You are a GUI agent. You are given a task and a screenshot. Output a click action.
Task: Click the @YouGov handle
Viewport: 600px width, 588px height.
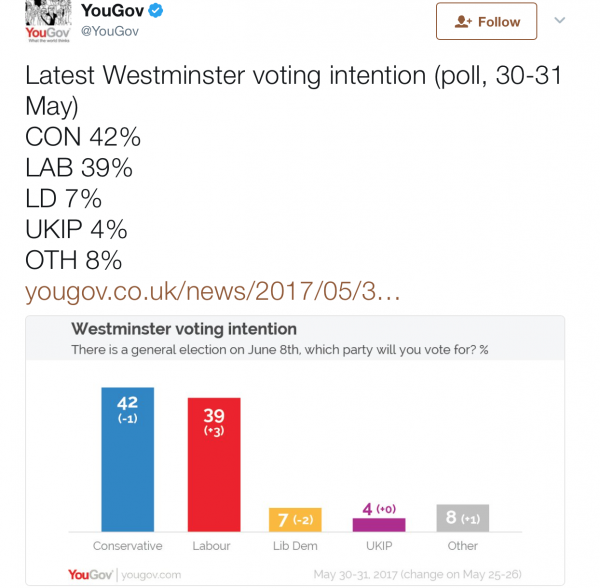(x=110, y=31)
